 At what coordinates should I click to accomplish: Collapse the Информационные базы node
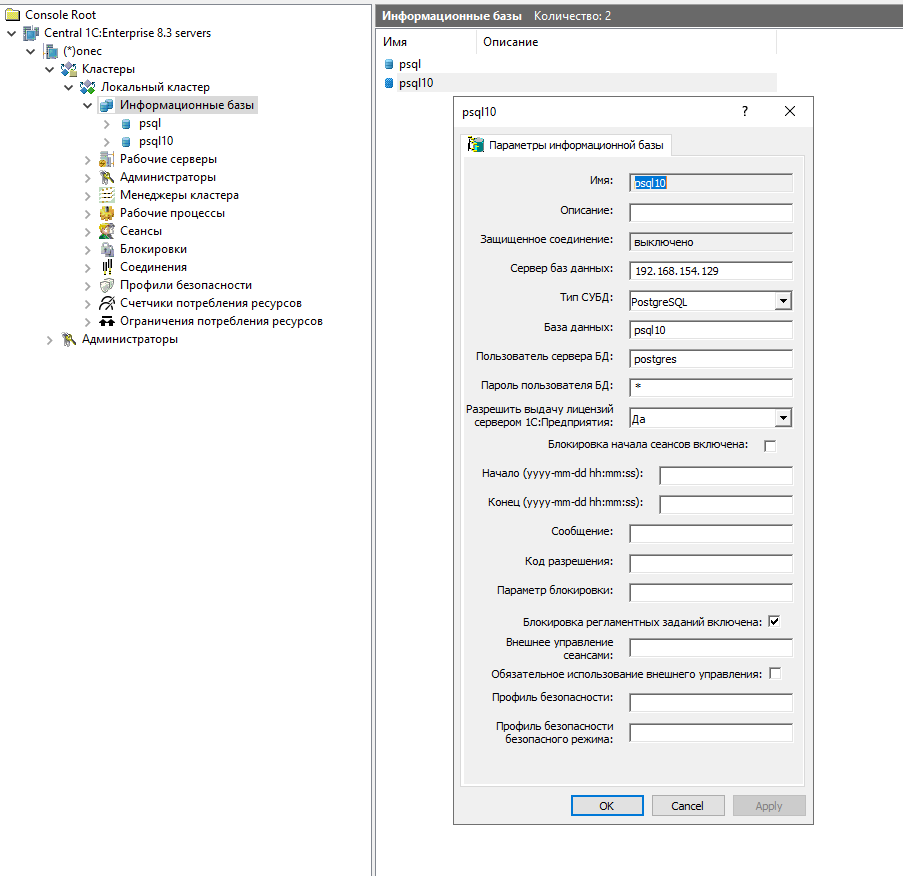click(88, 105)
